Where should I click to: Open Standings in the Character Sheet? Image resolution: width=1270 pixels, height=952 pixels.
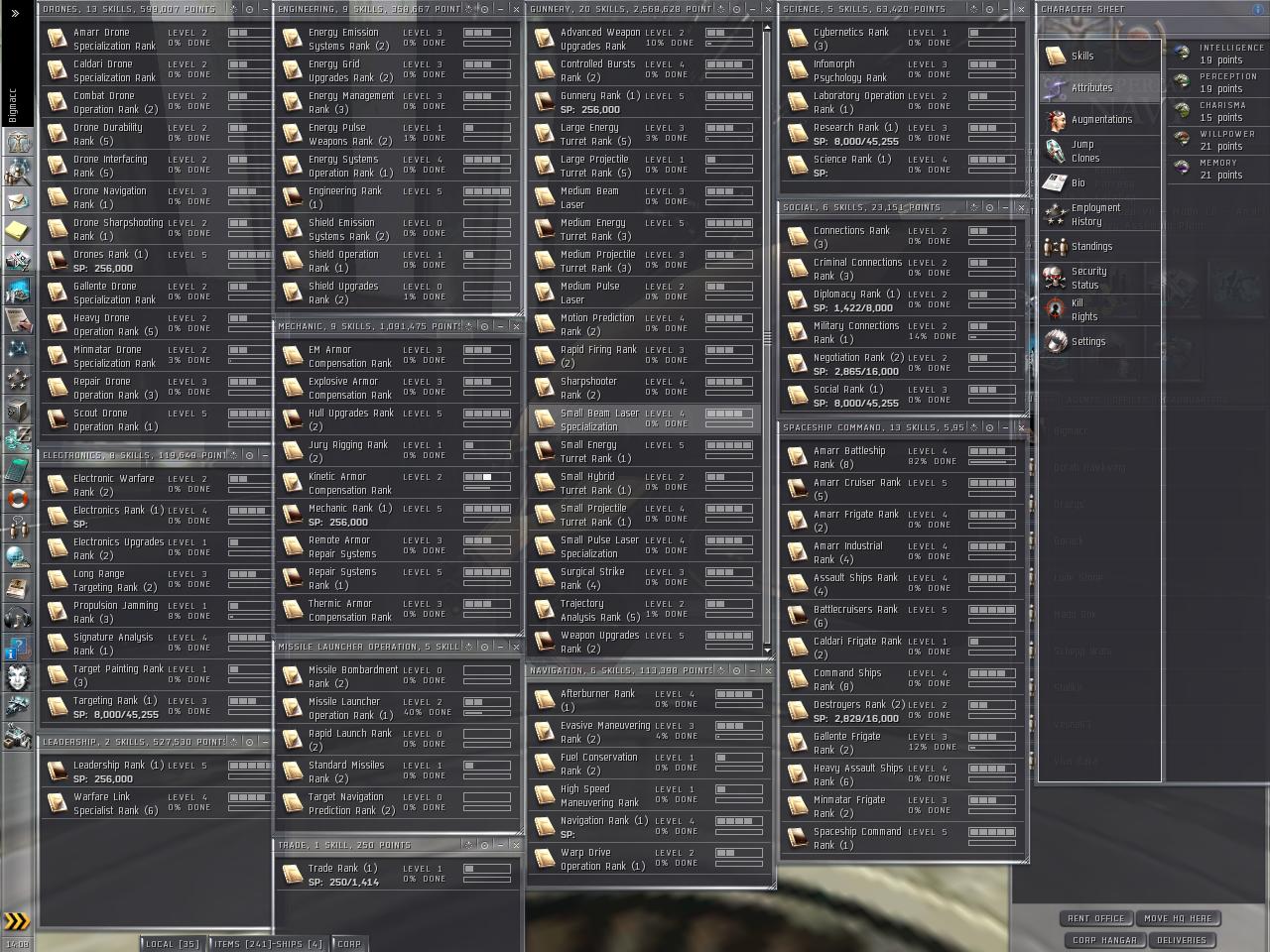pos(1099,246)
